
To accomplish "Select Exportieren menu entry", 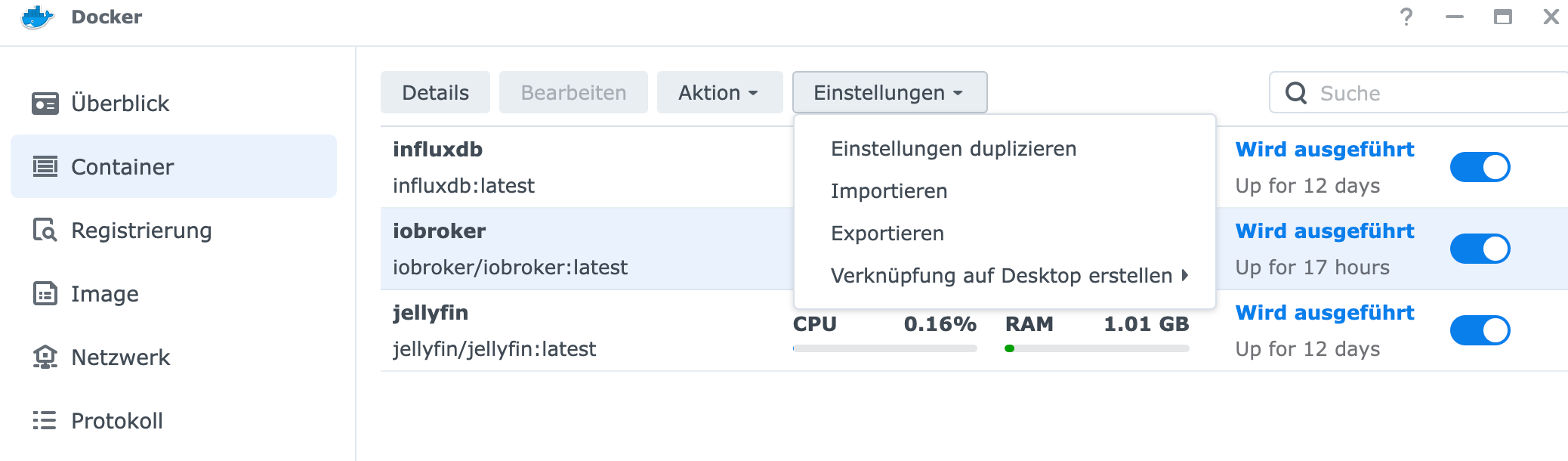I will click(887, 234).
